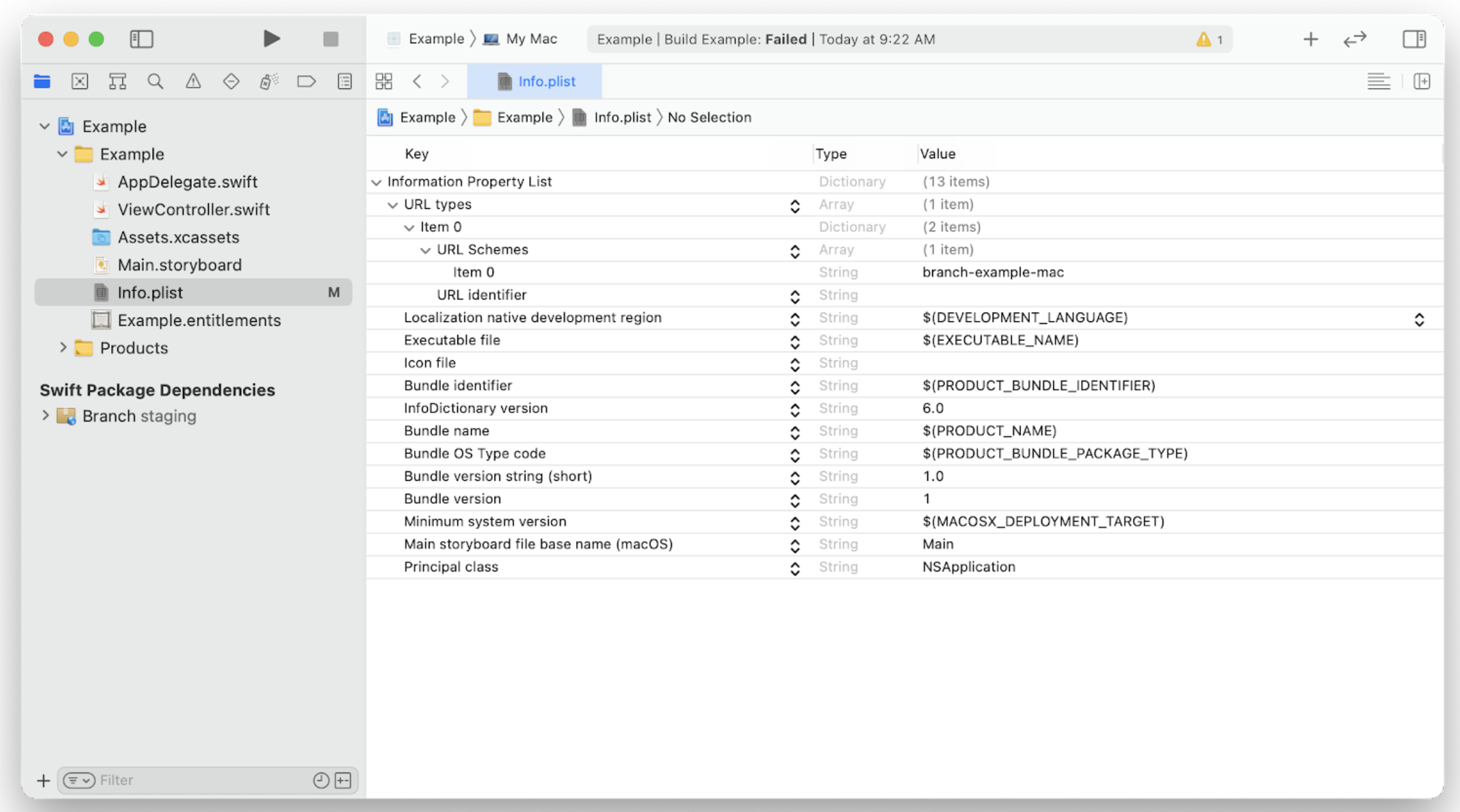The width and height of the screenshot is (1460, 812).
Task: Click the Example scheme selector
Action: coord(427,39)
